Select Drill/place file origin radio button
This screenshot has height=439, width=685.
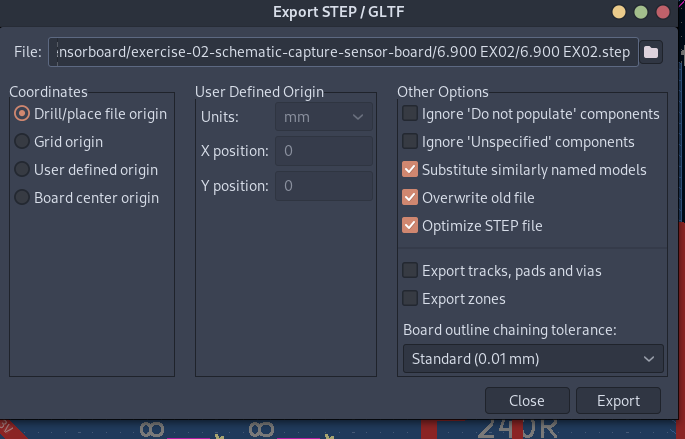point(22,114)
